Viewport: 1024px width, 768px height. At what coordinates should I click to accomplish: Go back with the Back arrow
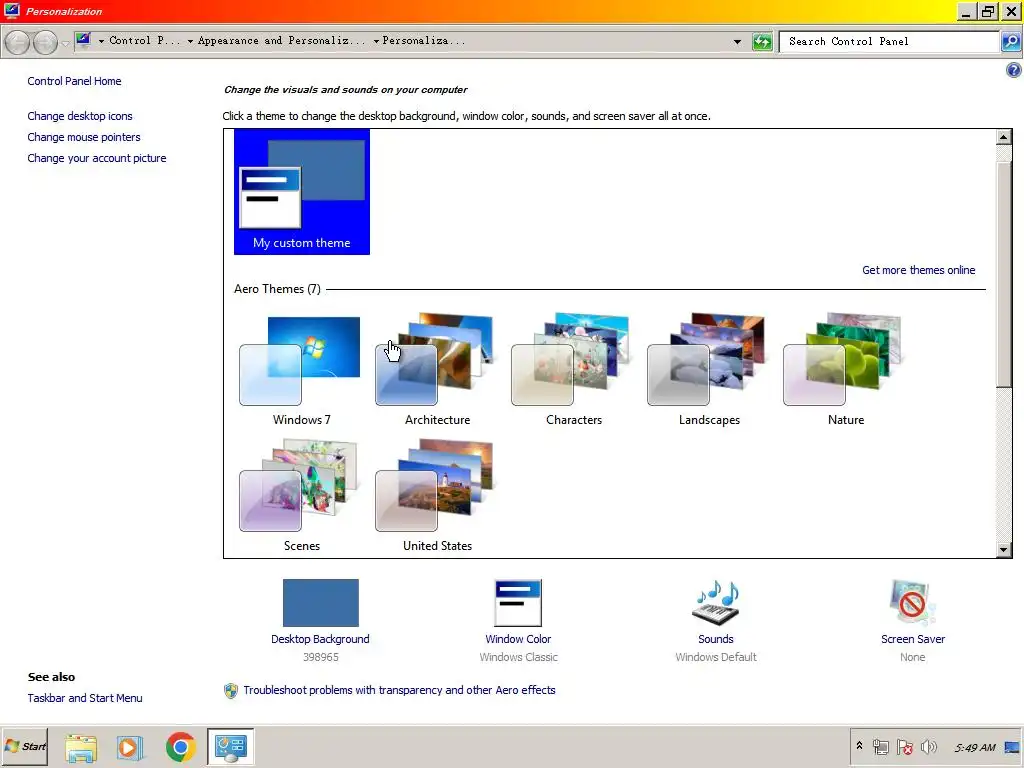click(x=18, y=42)
